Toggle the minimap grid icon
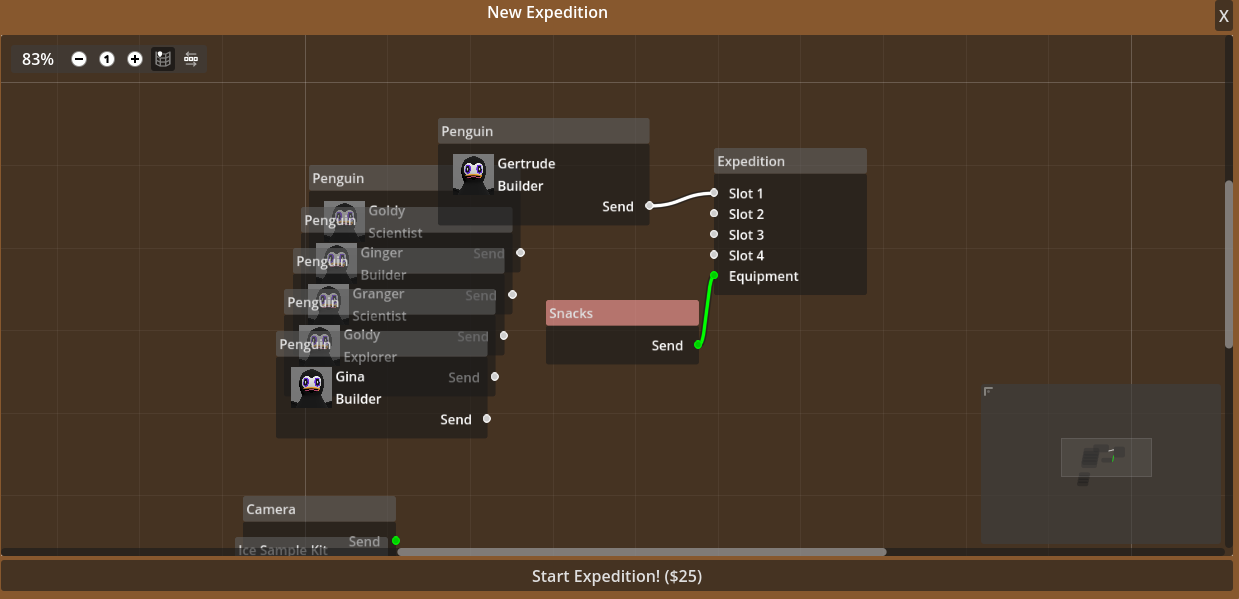The width and height of the screenshot is (1239, 599). [163, 59]
